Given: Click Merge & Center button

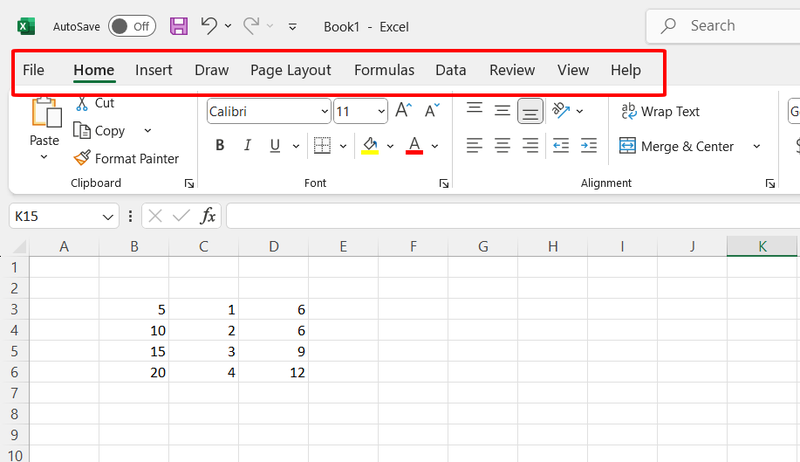Looking at the screenshot, I should [677, 146].
